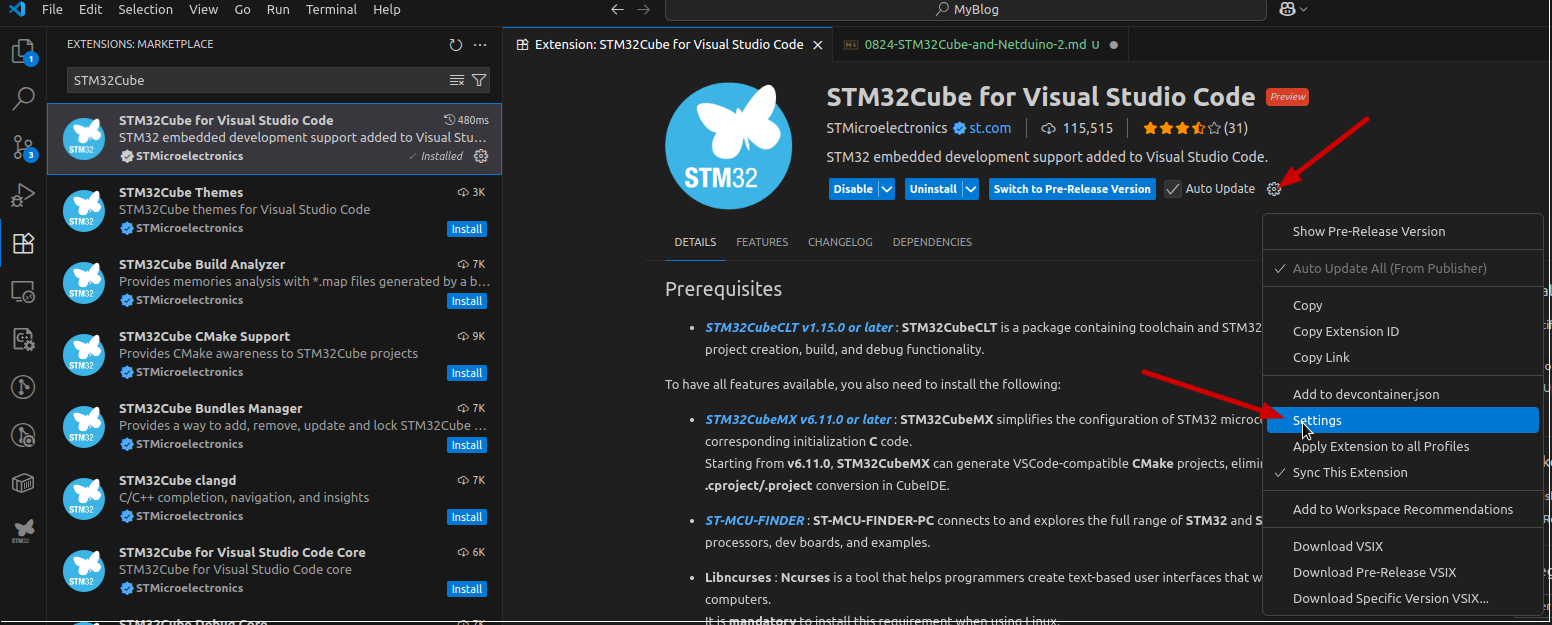This screenshot has height=625, width=1552.
Task: Open the Run and Debug view
Action: (22, 195)
